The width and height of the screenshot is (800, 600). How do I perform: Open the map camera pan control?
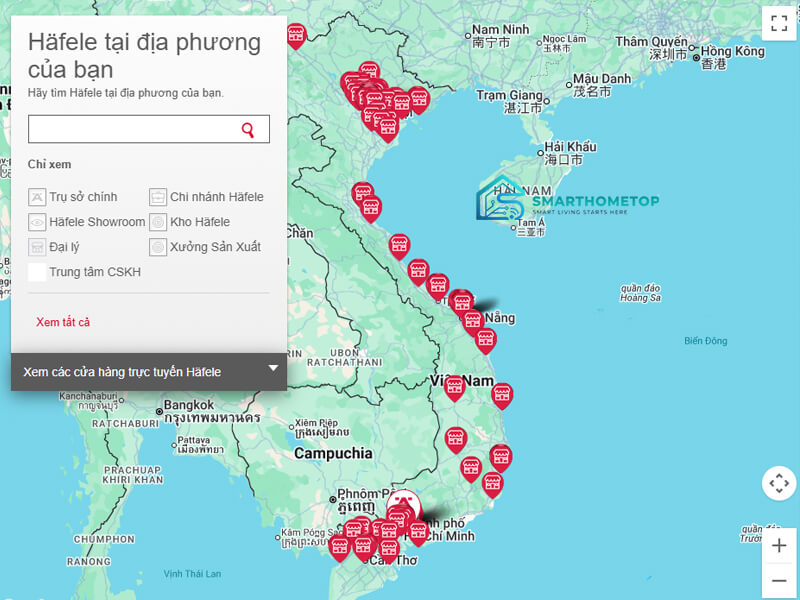[779, 483]
